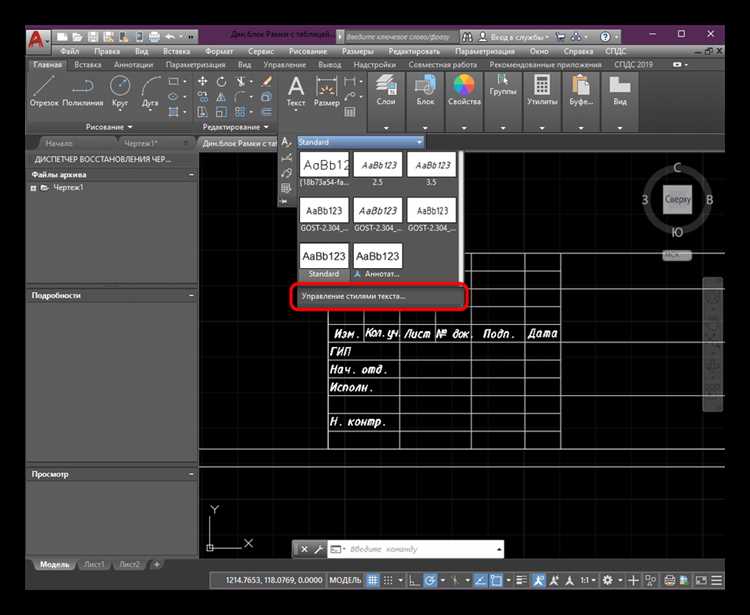The image size is (750, 615).
Task: Expand the Чертеж1 tree node
Action: 34,188
